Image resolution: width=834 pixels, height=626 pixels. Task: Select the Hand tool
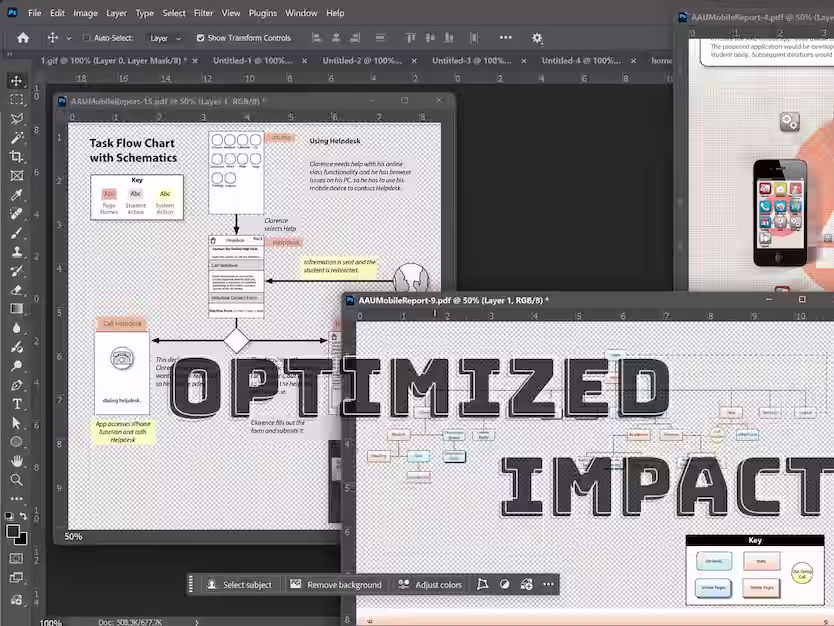(x=16, y=461)
